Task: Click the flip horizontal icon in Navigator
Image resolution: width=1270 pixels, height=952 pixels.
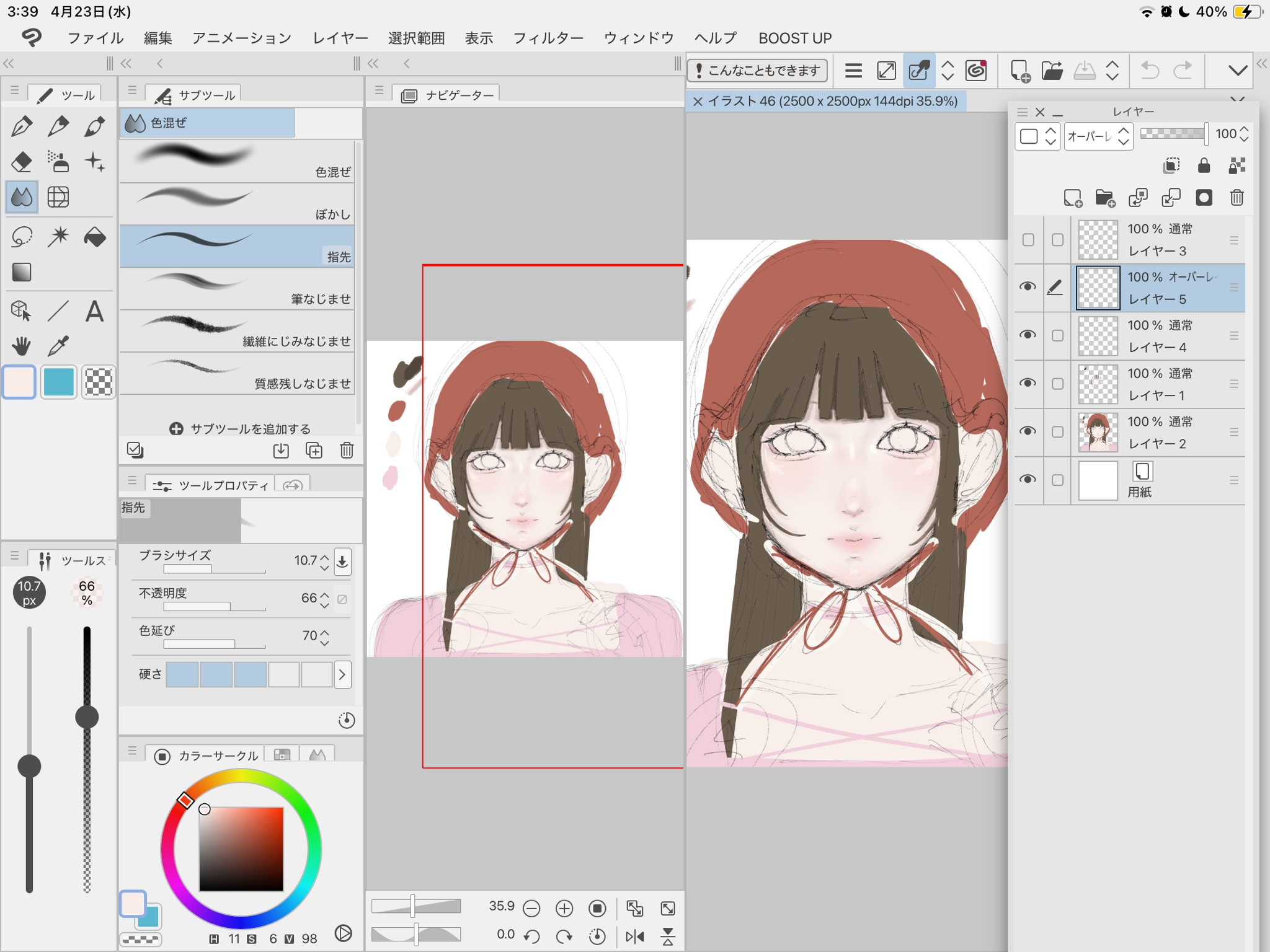Action: [634, 936]
